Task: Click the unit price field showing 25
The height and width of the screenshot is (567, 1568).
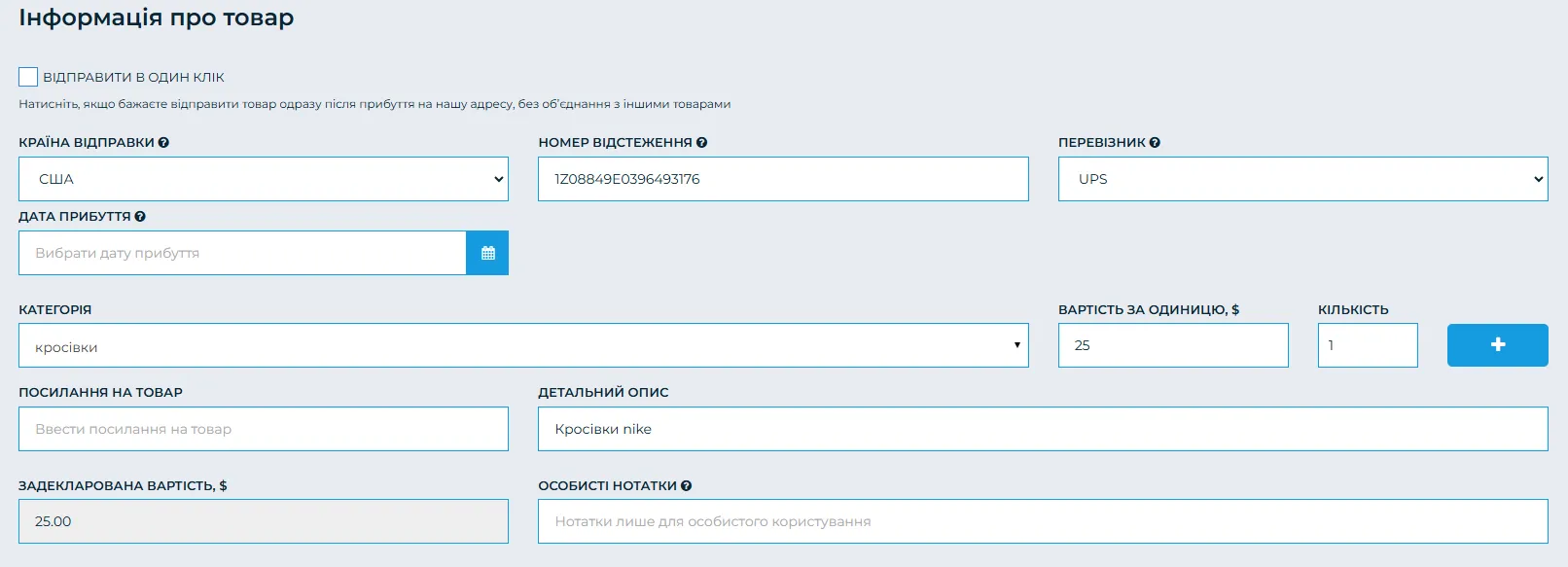Action: coord(1172,345)
